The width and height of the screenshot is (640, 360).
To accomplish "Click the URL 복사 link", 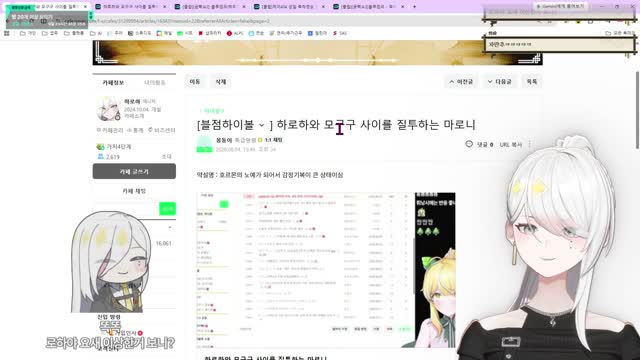I will coord(511,144).
